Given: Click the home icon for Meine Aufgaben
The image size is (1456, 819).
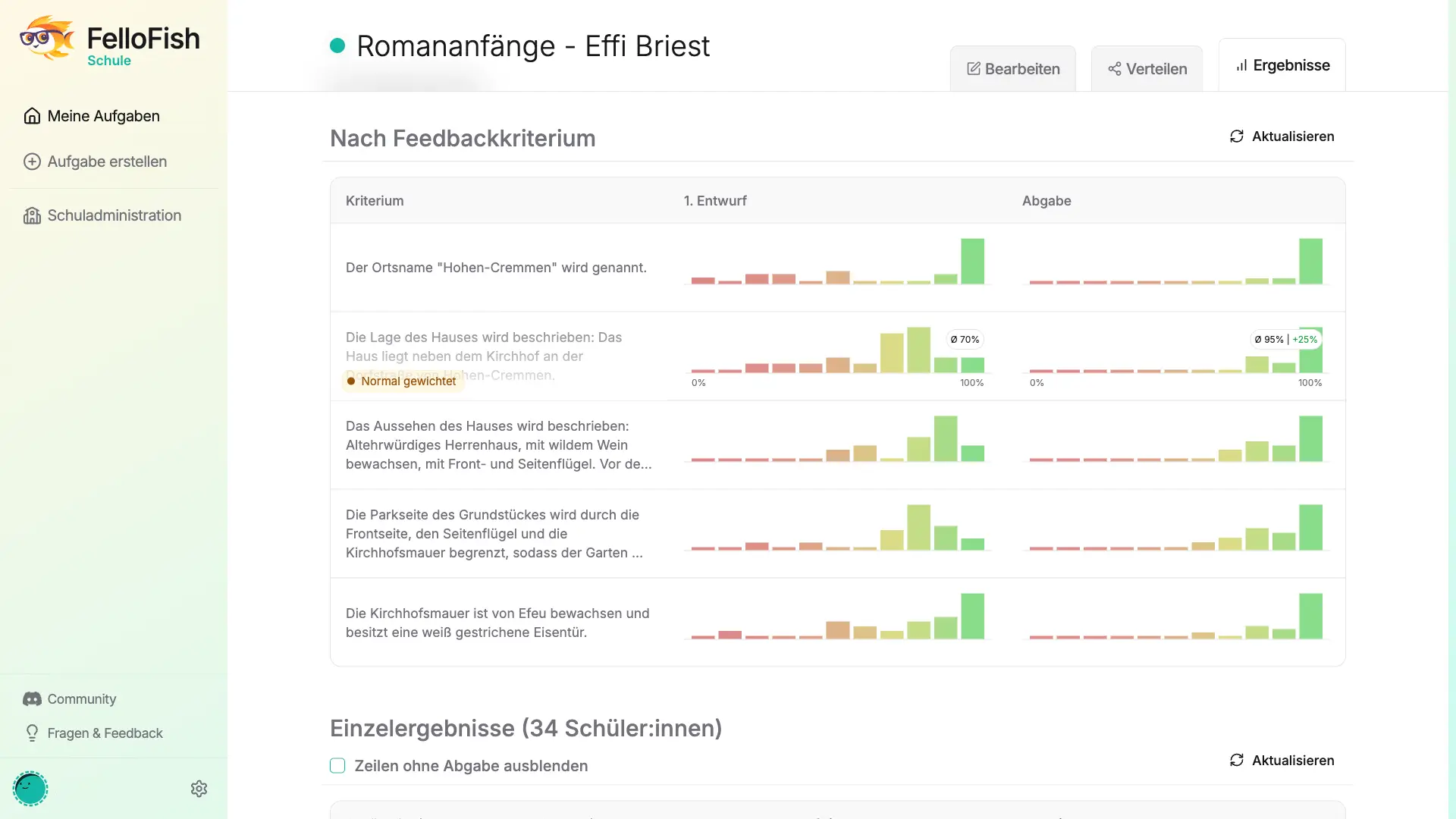Looking at the screenshot, I should (x=32, y=116).
